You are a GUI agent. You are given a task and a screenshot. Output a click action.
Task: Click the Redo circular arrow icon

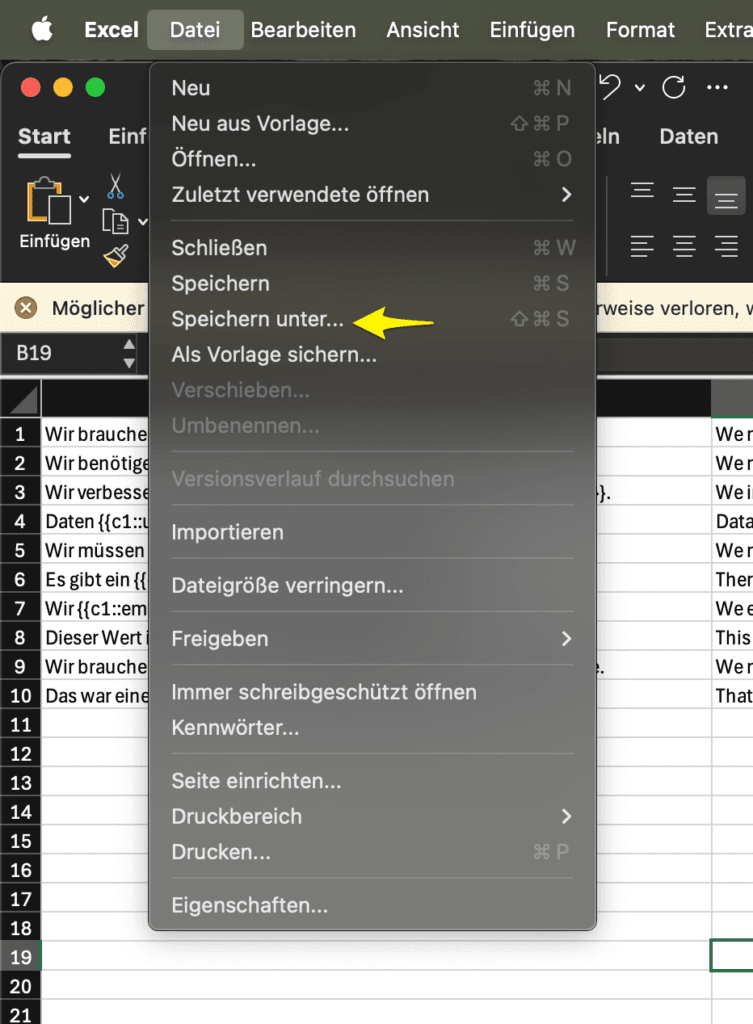click(x=674, y=88)
